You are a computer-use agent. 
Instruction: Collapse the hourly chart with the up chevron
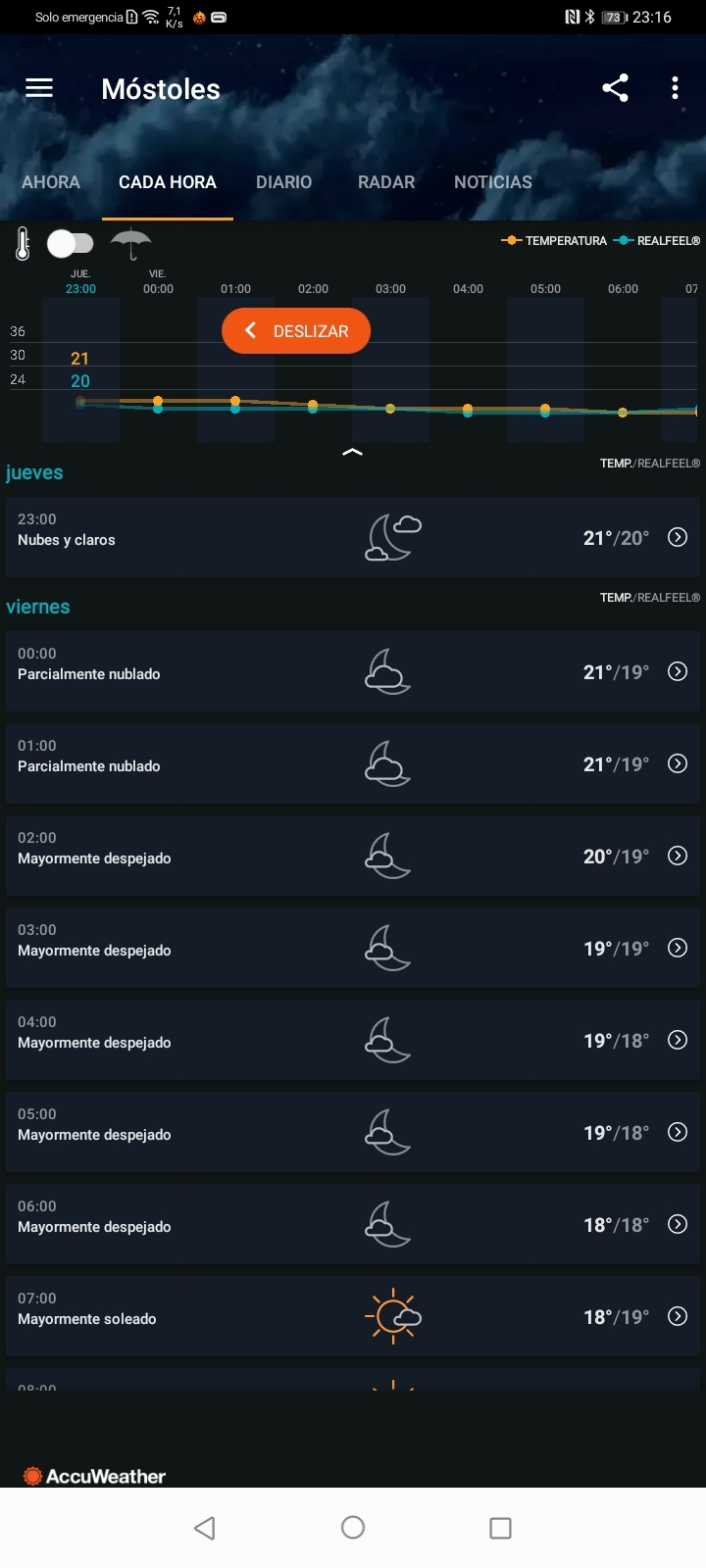(x=352, y=453)
